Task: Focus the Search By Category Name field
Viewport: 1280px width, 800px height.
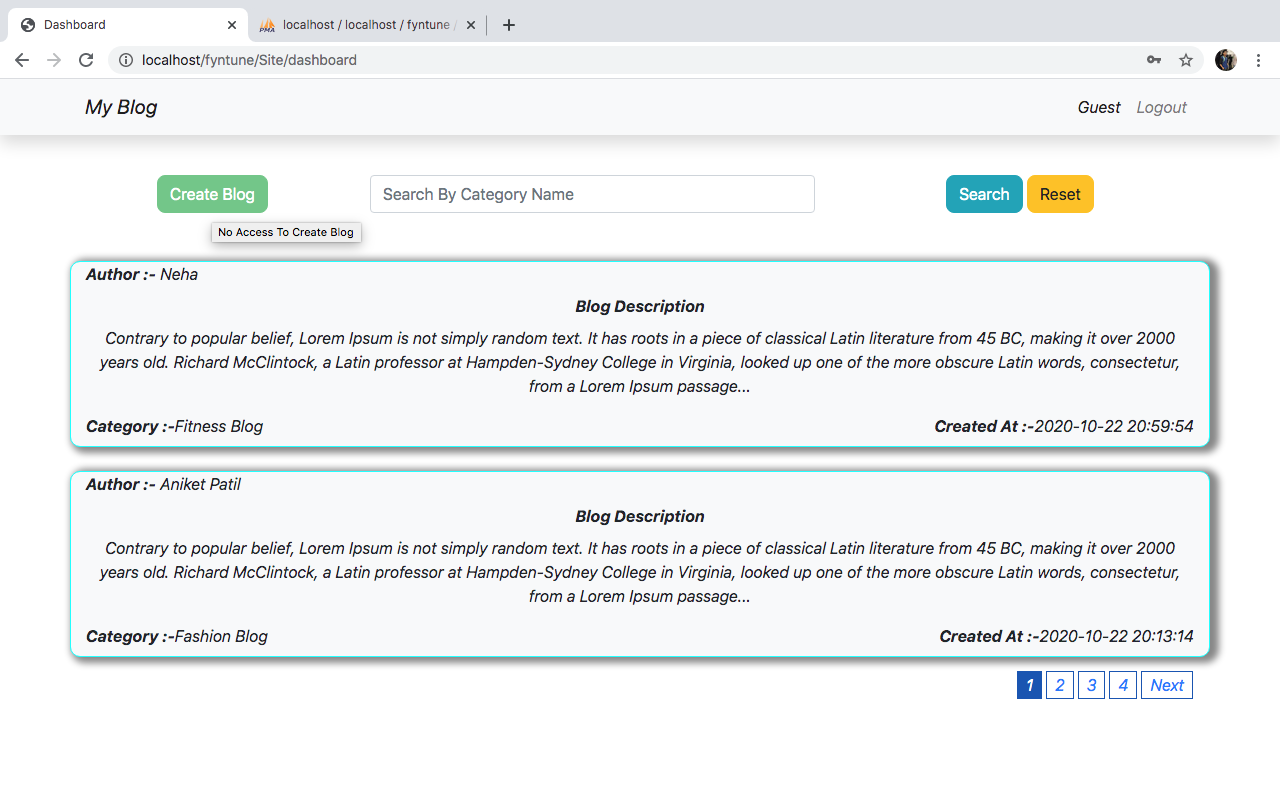Action: click(x=592, y=194)
